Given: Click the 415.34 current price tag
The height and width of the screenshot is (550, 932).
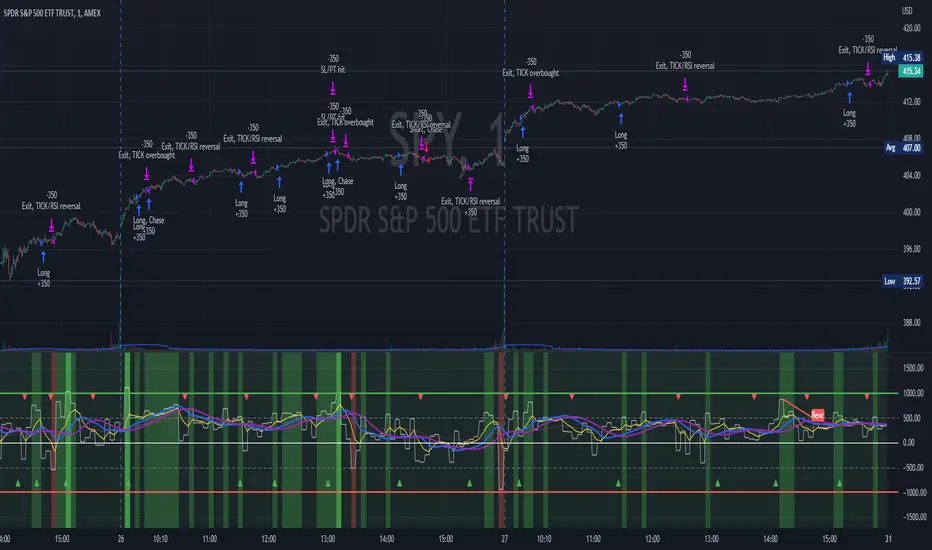Looking at the screenshot, I should tap(911, 71).
